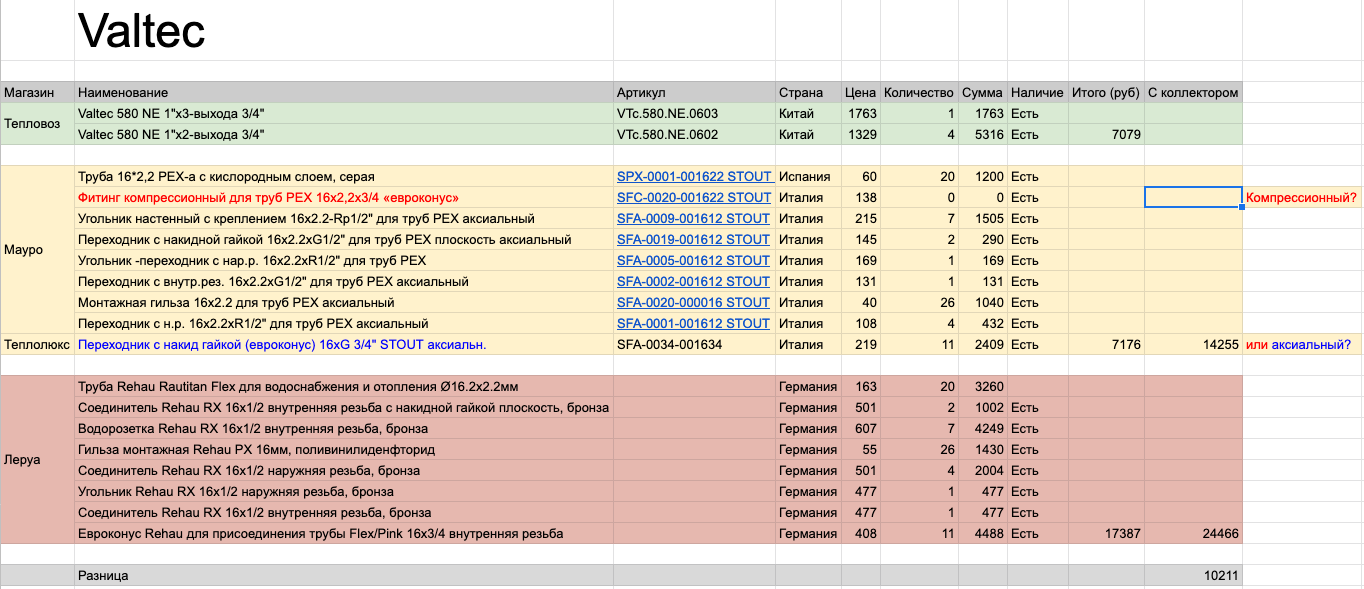The width and height of the screenshot is (1364, 589).
Task: Open link SFA-0001-001612 STOUT
Action: pyautogui.click(x=694, y=323)
